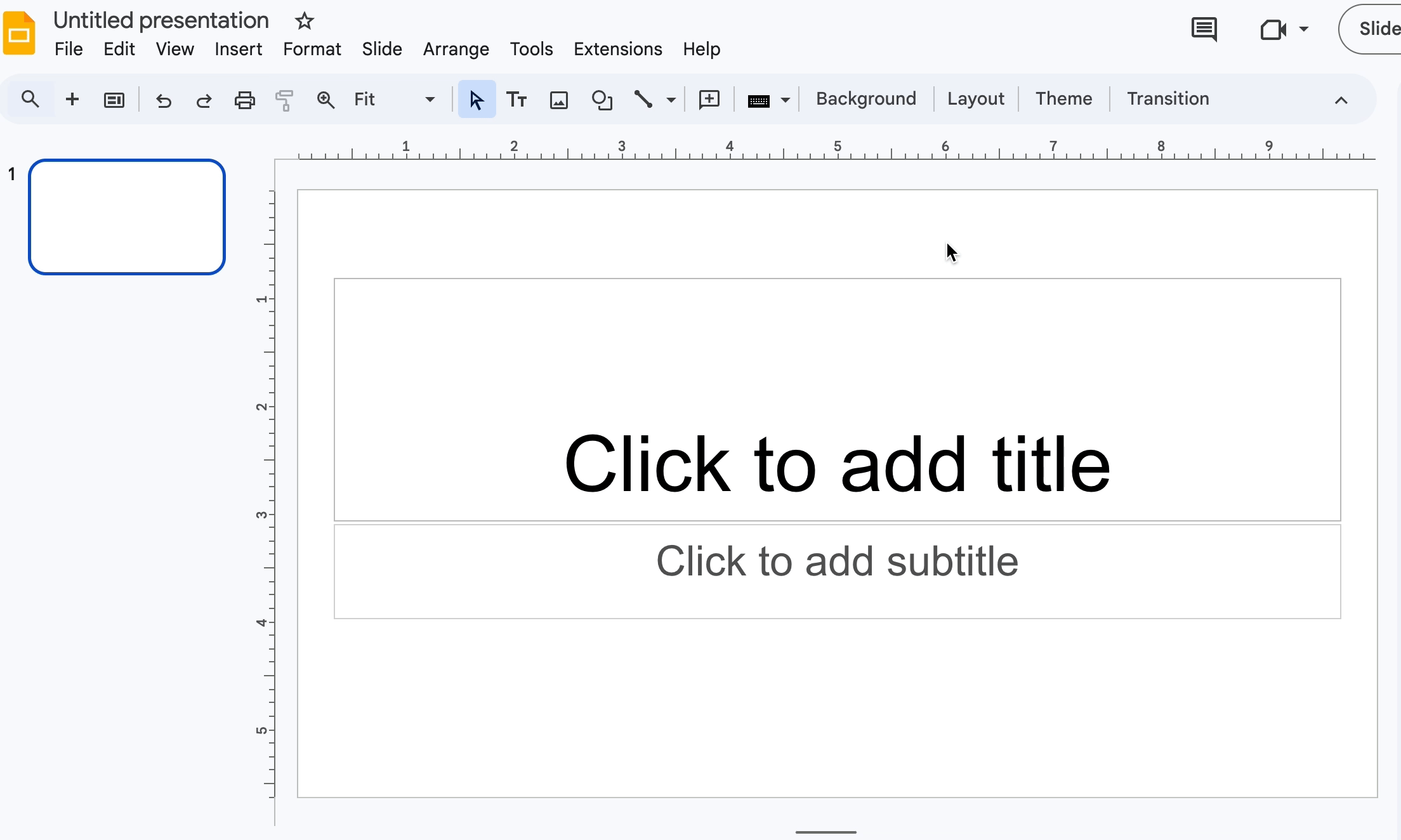Activate the select arrow cursor tool
The image size is (1401, 840).
[x=477, y=100]
